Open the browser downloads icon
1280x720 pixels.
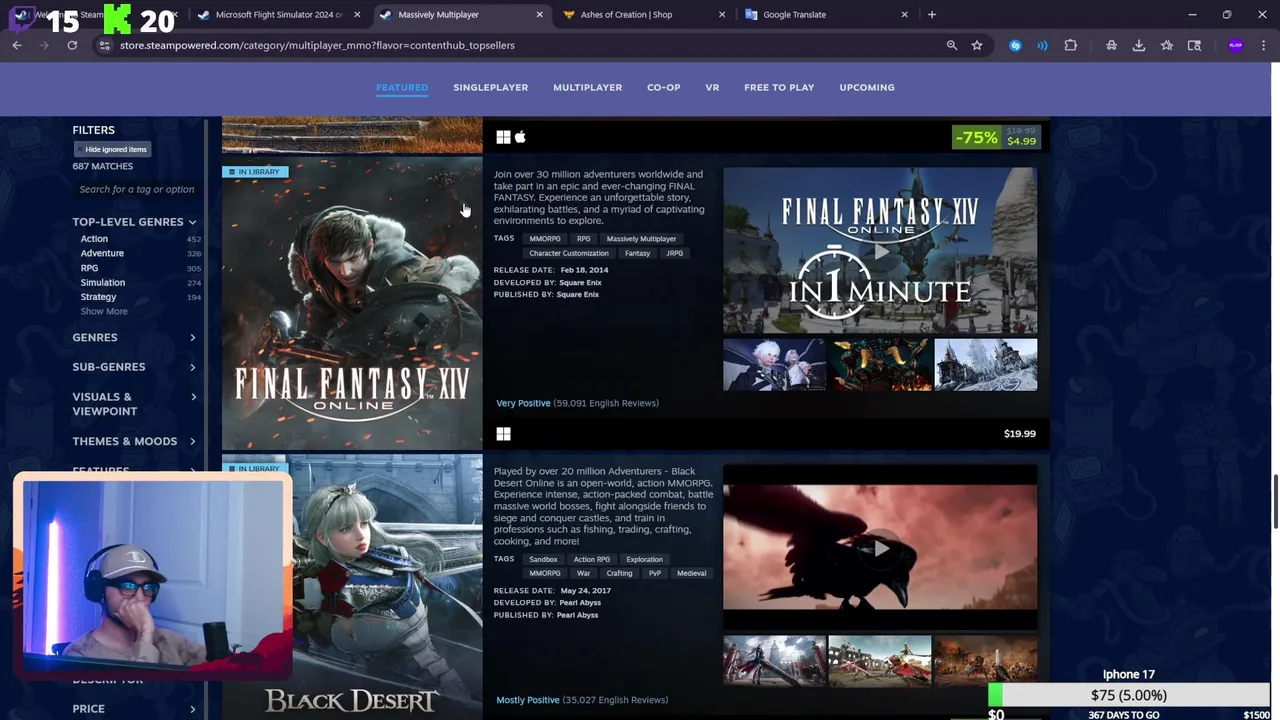pos(1139,45)
